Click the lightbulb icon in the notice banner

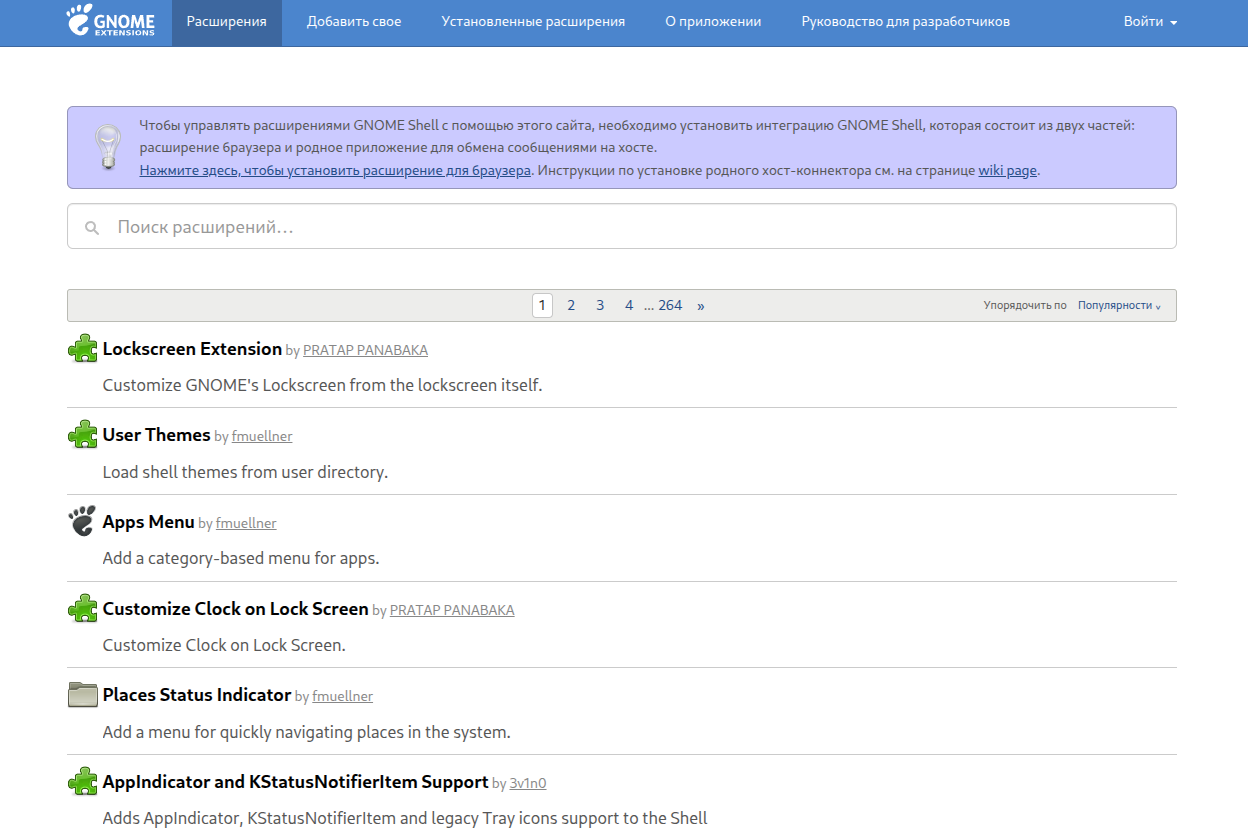click(x=107, y=147)
